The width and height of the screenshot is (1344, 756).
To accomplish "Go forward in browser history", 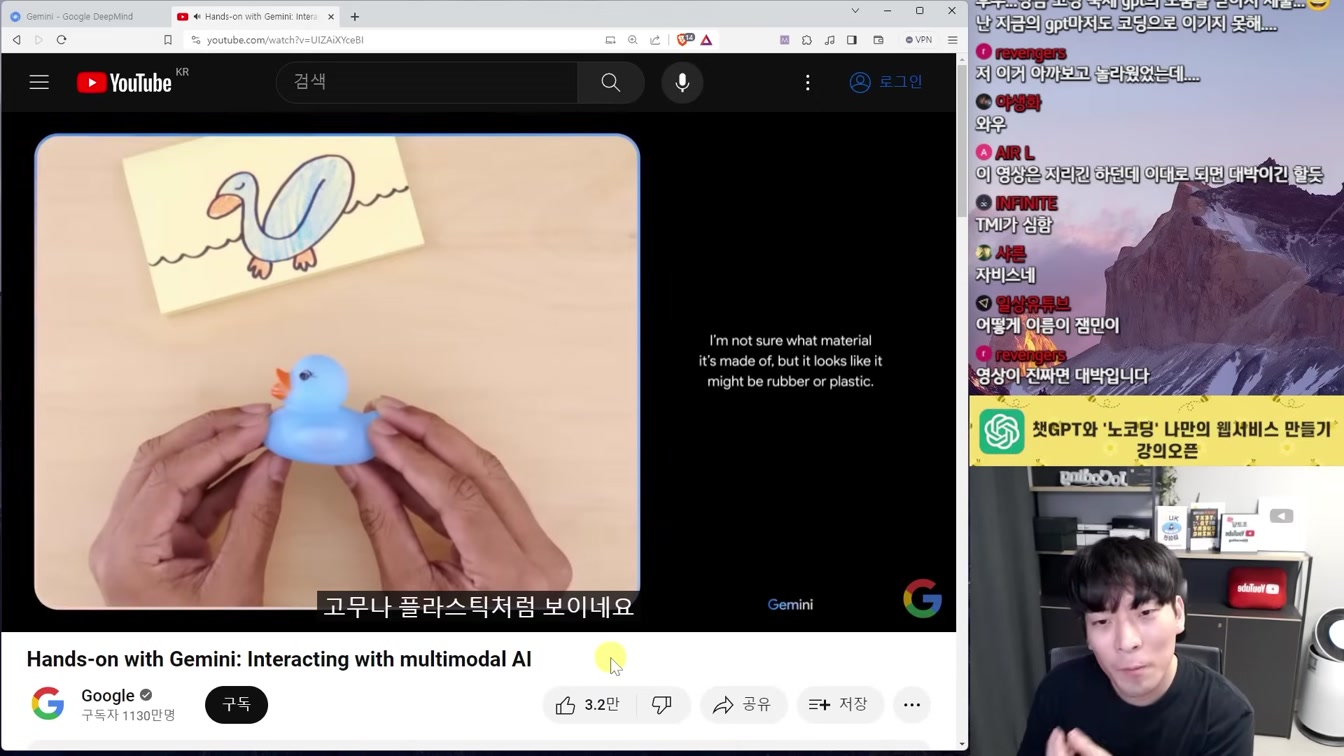I will (39, 40).
